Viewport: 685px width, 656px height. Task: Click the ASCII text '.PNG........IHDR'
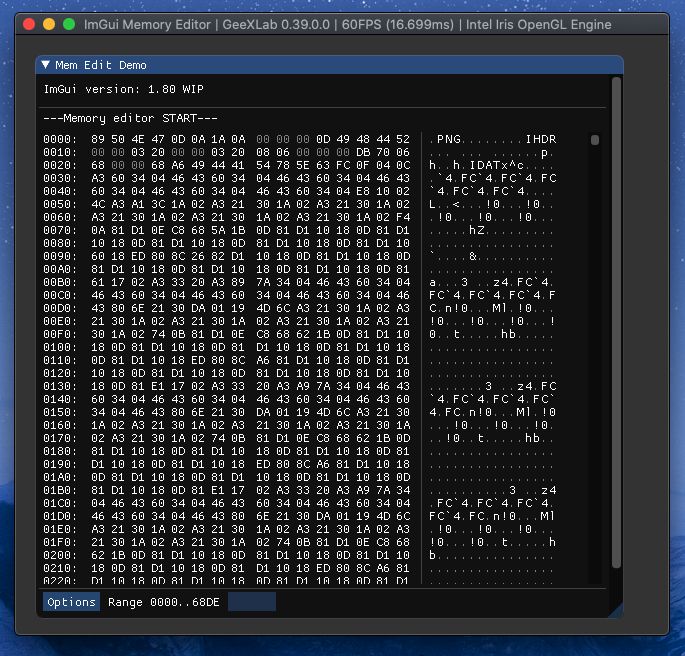[492, 139]
